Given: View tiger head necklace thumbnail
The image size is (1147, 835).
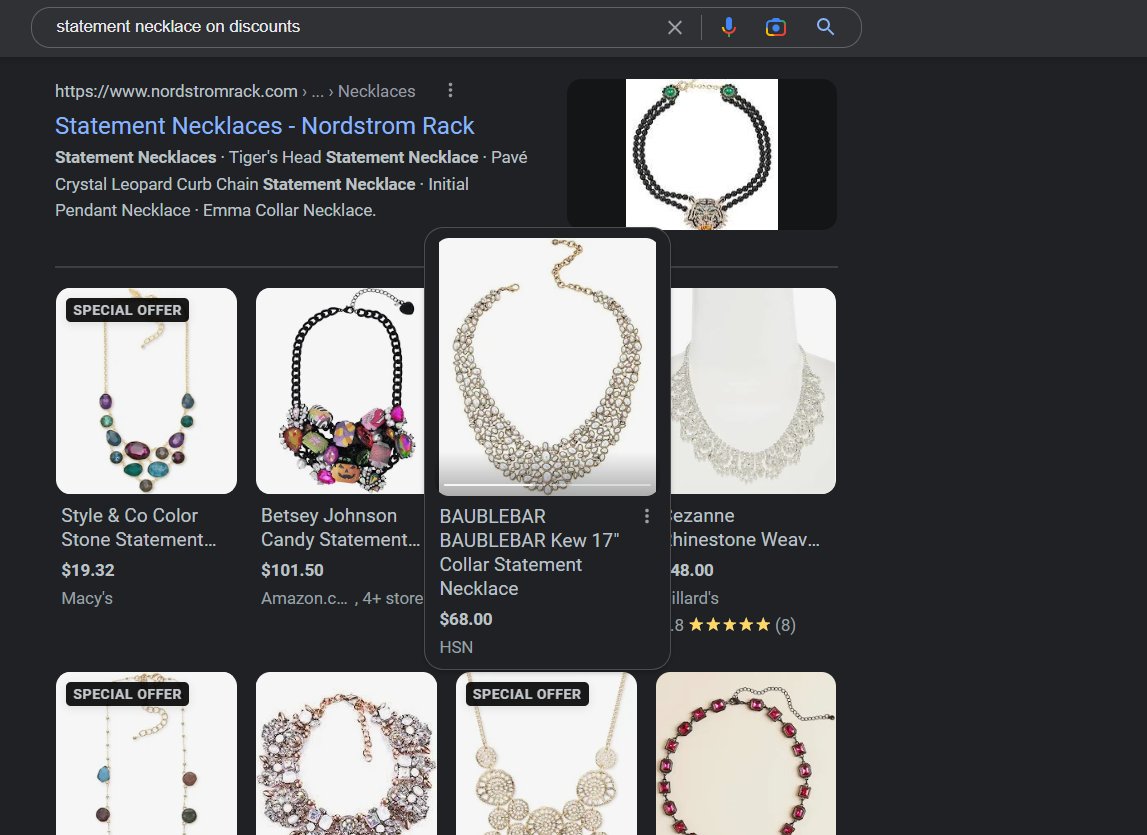Looking at the screenshot, I should 702,154.
